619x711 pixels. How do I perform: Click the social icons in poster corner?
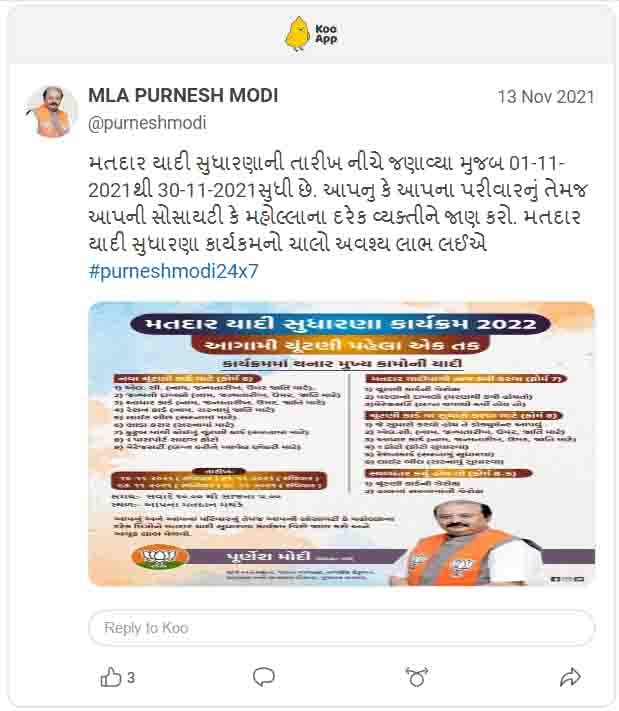pyautogui.click(x=567, y=579)
